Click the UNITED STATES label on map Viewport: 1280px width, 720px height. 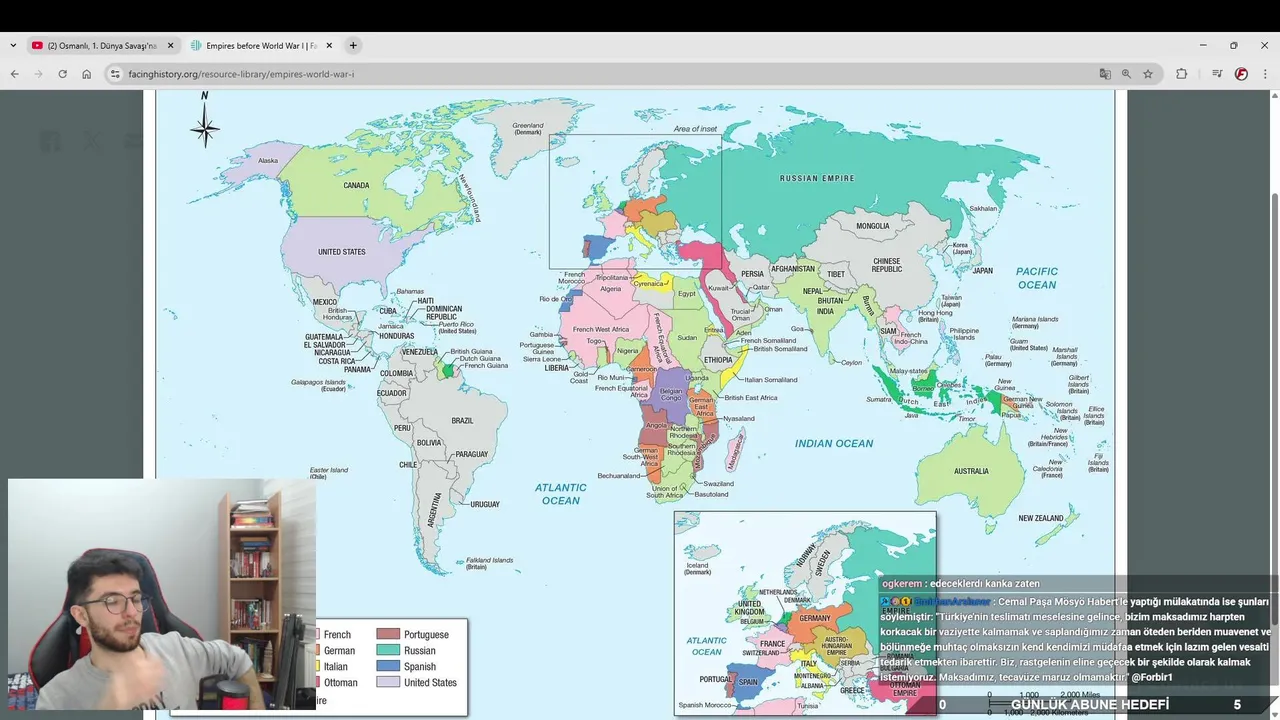coord(342,252)
